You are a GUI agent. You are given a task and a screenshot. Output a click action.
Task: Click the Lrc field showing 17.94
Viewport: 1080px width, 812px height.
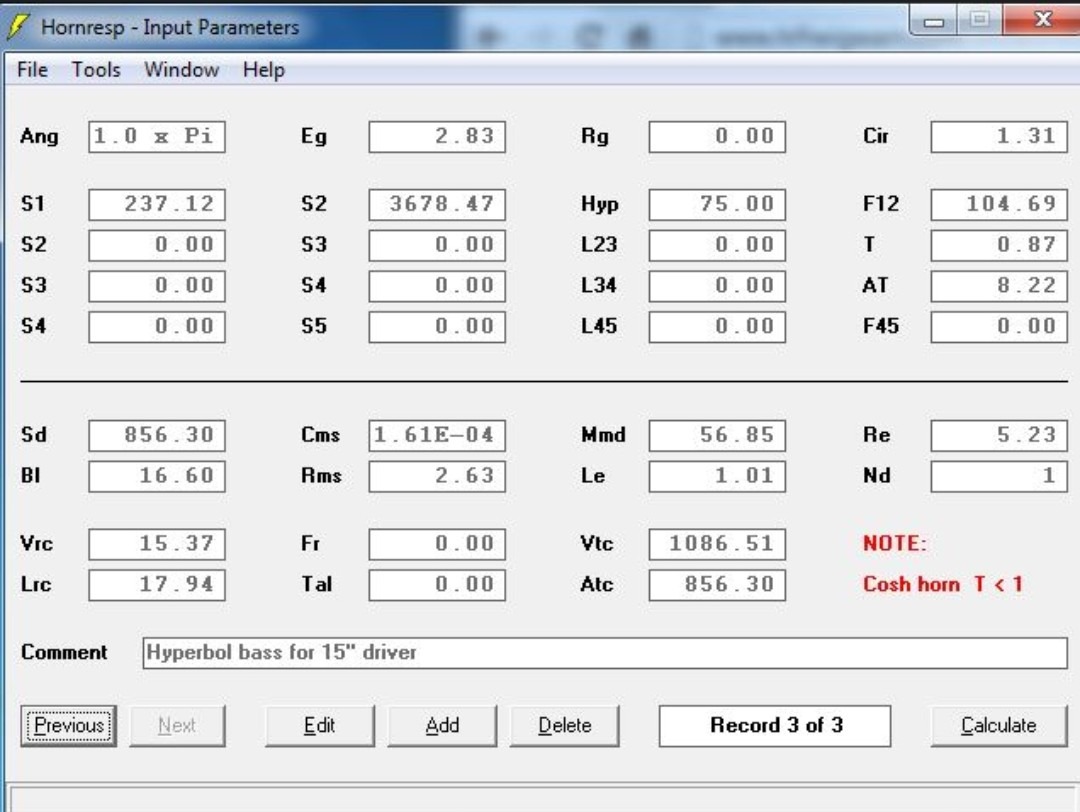157,585
